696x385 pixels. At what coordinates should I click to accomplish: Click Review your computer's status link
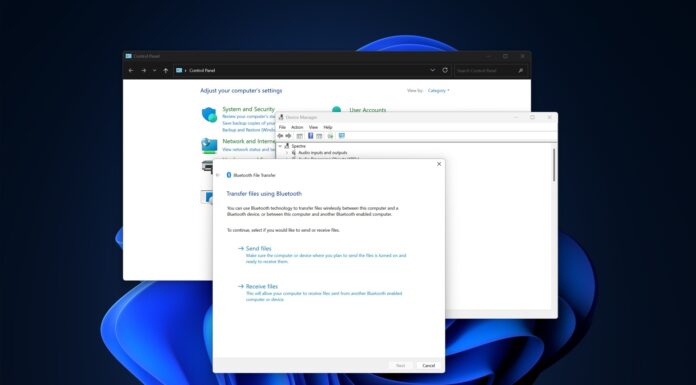(249, 116)
